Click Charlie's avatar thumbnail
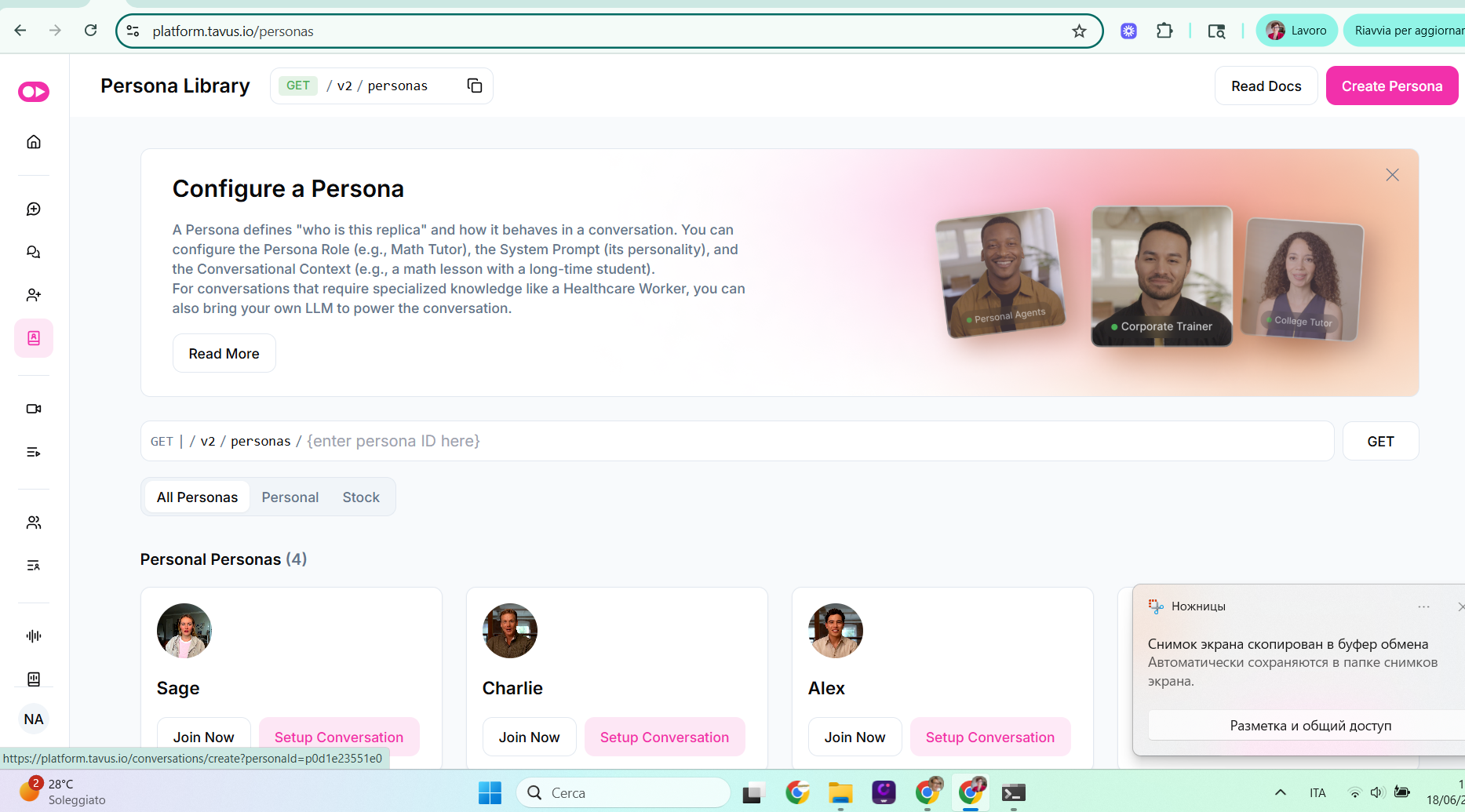This screenshot has width=1465, height=812. [510, 631]
